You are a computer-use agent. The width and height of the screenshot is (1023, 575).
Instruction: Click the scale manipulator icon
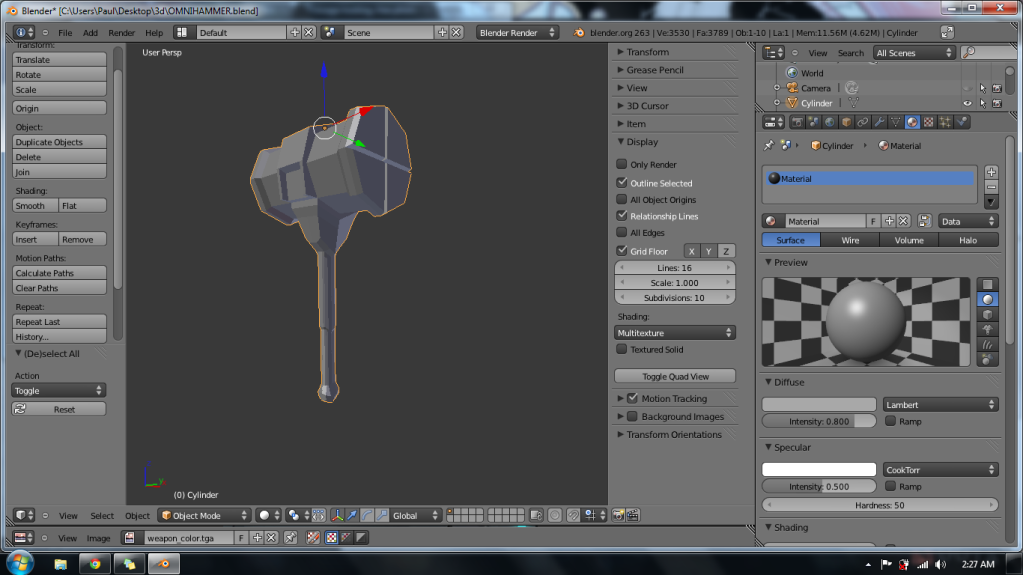pyautogui.click(x=382, y=516)
